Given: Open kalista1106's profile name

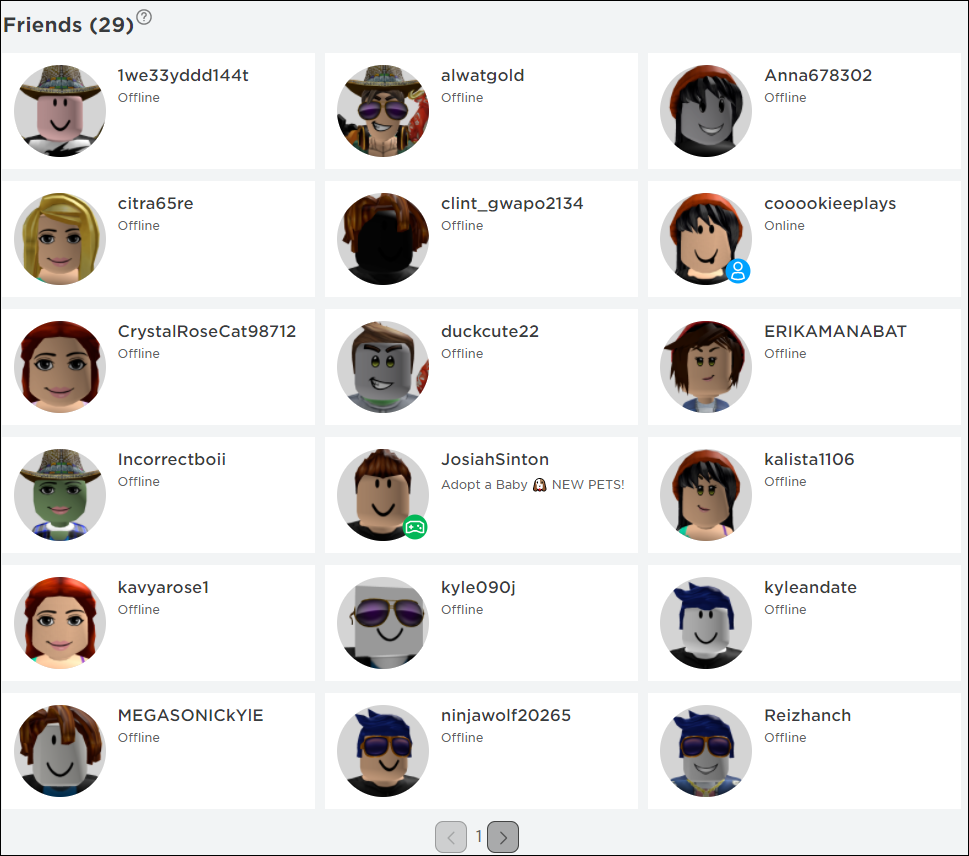Looking at the screenshot, I should [809, 459].
